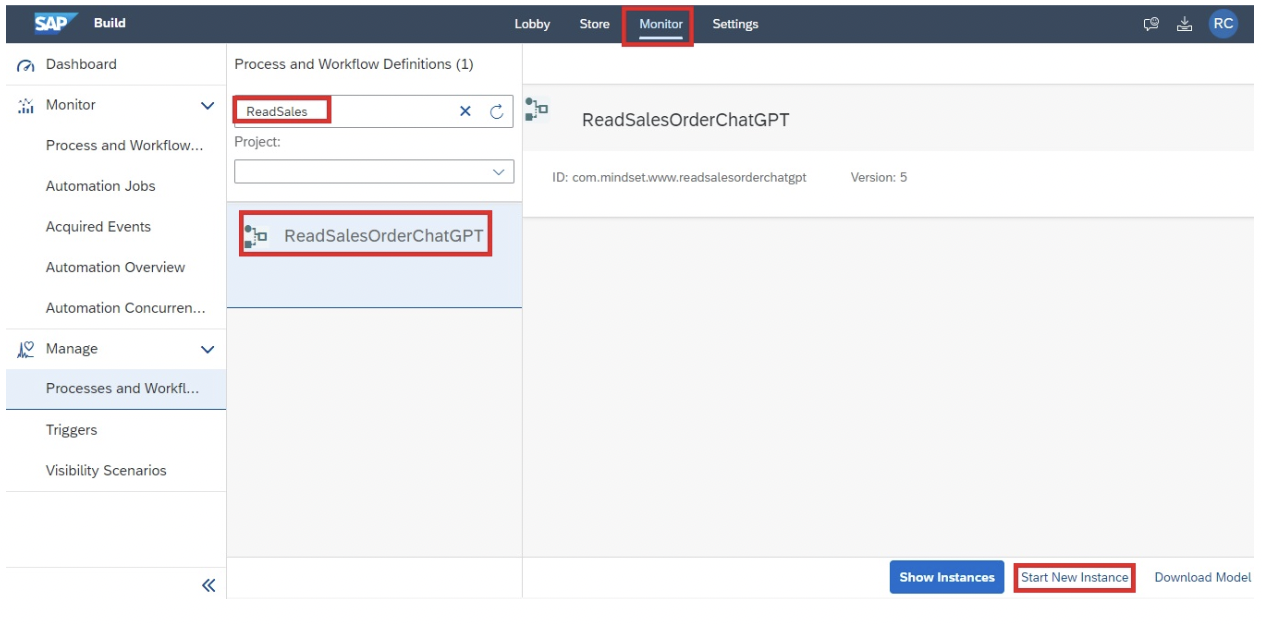Collapse the Manage section chevron

[x=207, y=349]
